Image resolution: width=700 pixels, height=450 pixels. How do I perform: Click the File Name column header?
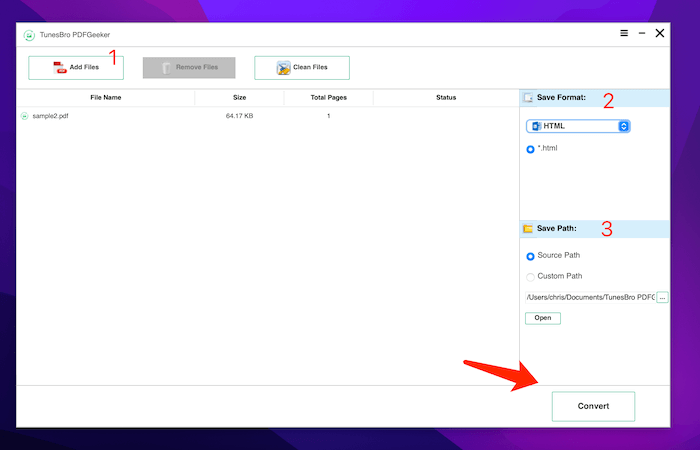106,97
